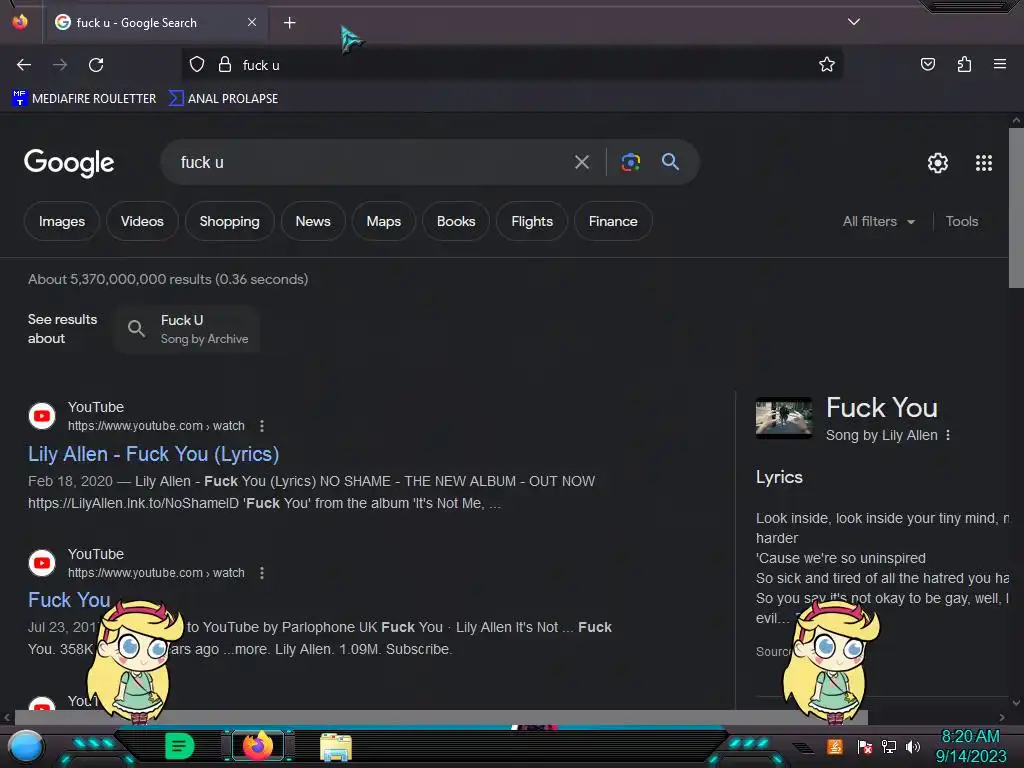The height and width of the screenshot is (768, 1024).
Task: Switch to the Flights filter
Action: 532,221
